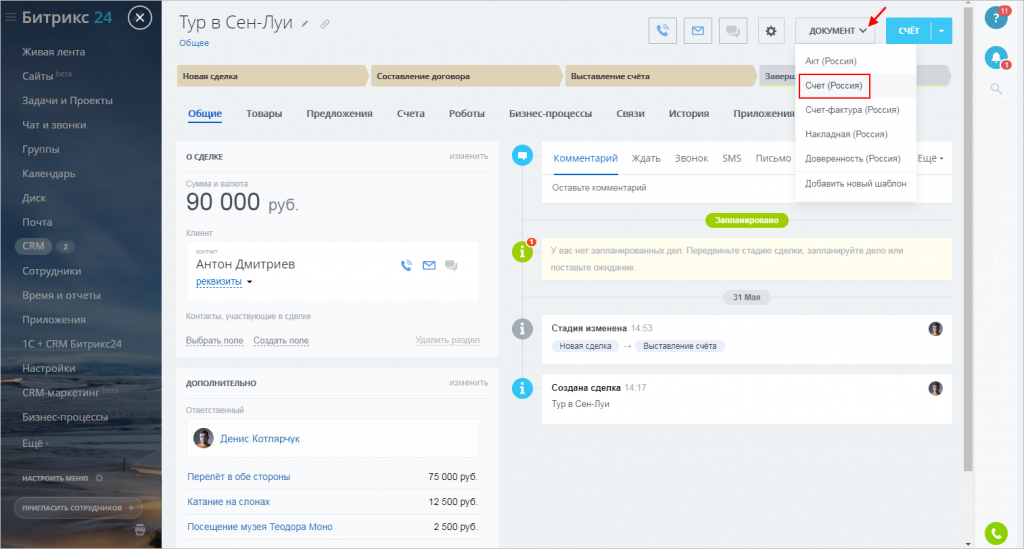Click Пригласить сотрудников button
Image resolution: width=1024 pixels, height=549 pixels.
tap(78, 507)
